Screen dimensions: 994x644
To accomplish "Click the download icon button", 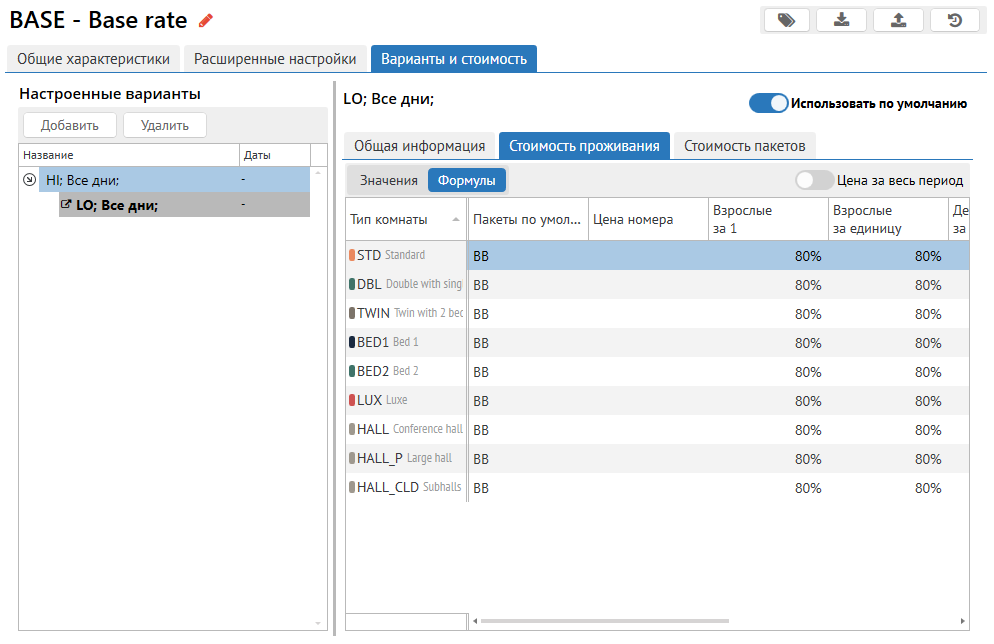I will pos(842,20).
